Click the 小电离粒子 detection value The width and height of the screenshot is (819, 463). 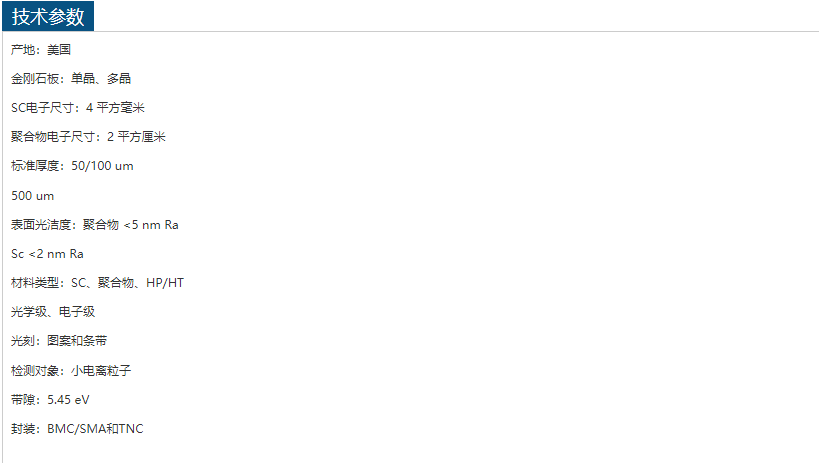(101, 371)
